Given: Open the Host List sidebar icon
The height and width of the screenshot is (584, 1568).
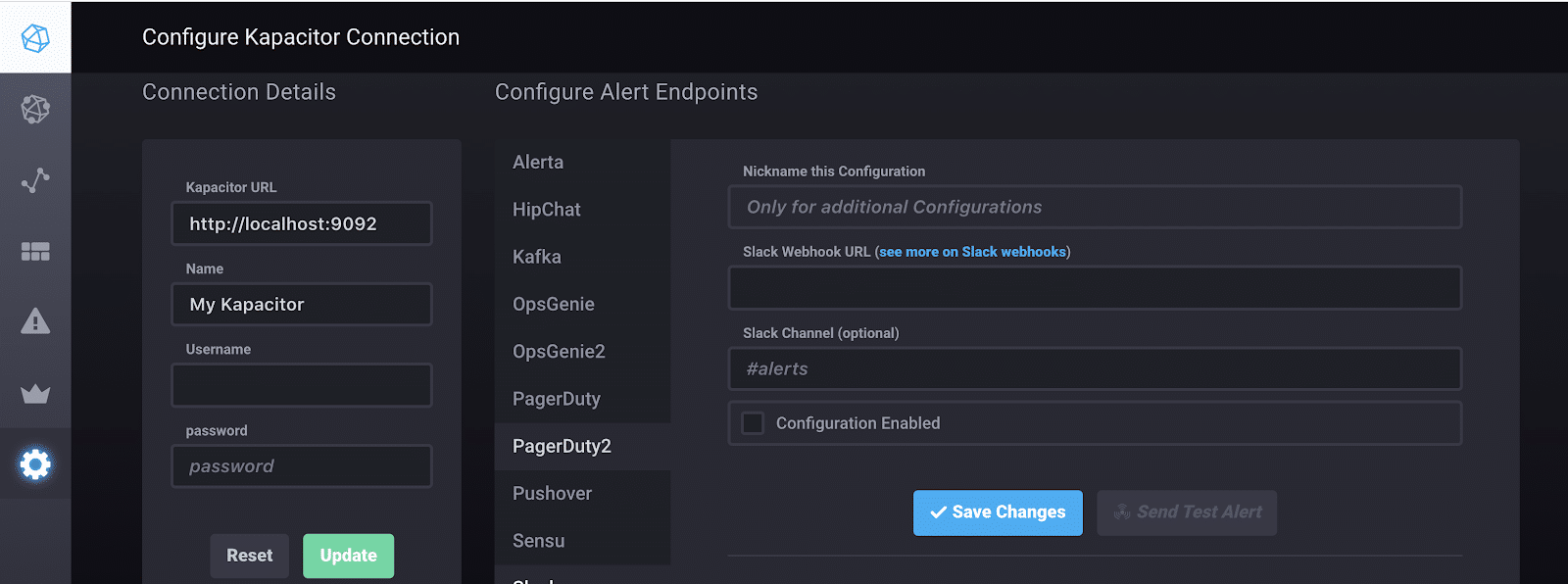Looking at the screenshot, I should [x=35, y=109].
